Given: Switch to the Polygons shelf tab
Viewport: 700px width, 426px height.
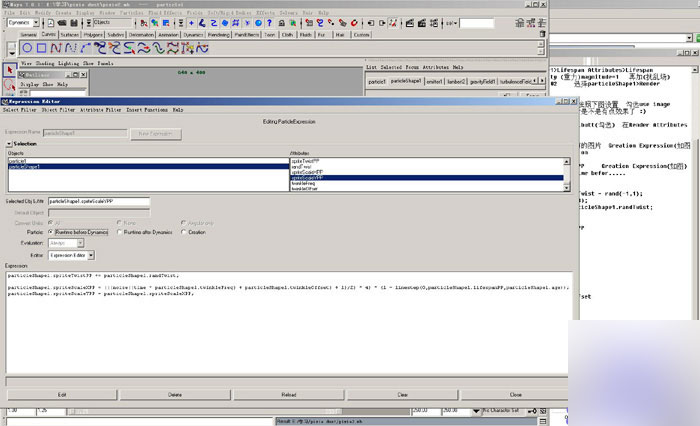Looking at the screenshot, I should (93, 34).
